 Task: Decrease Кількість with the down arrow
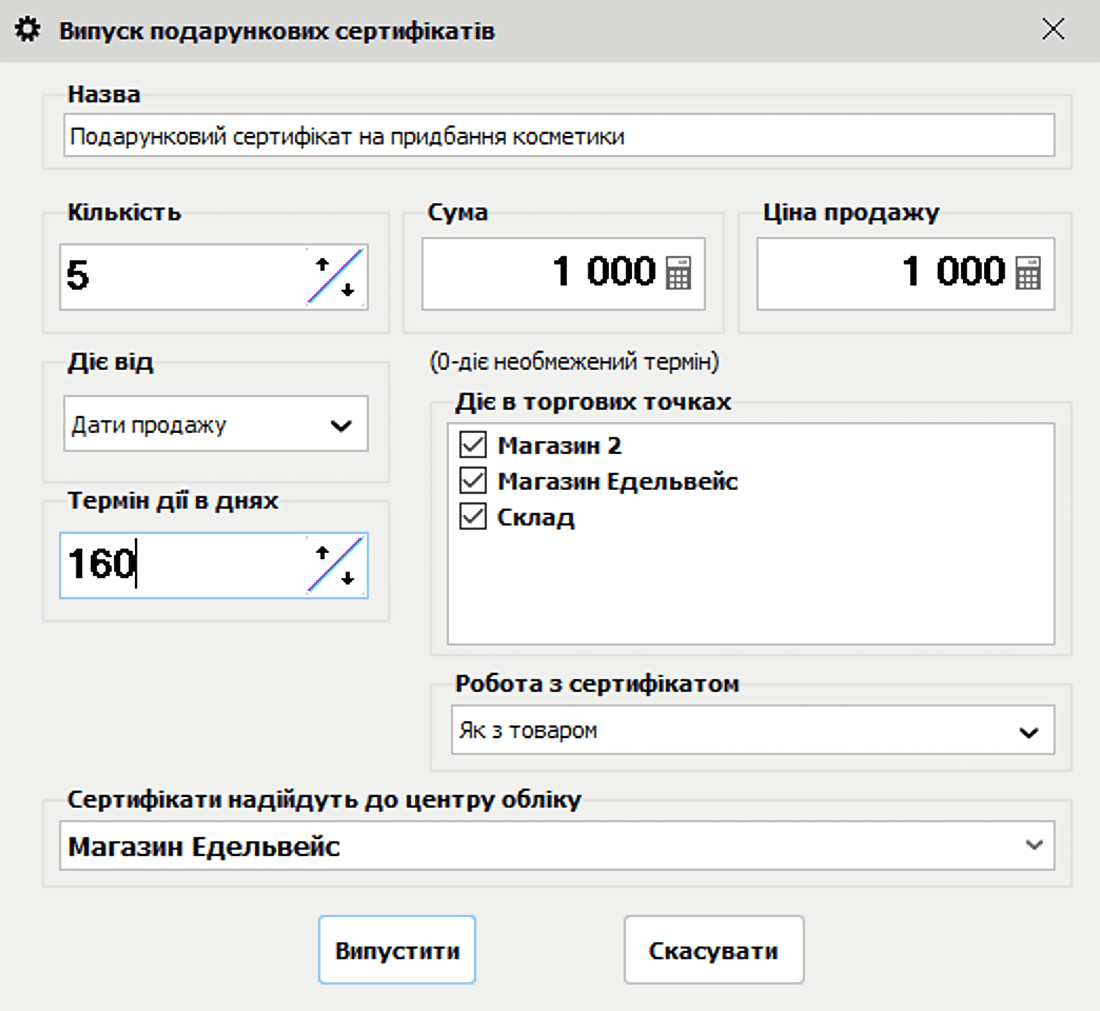click(348, 290)
